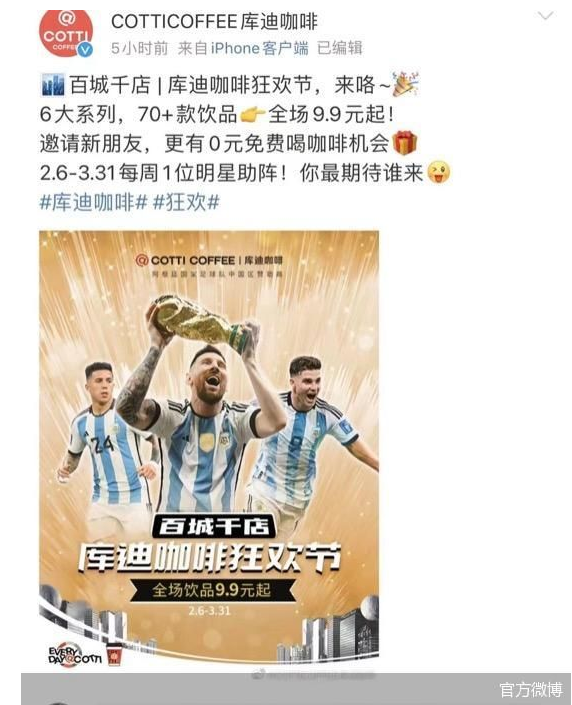
Task: Open the COTTI COFFEE round avatar
Action: [x=66, y=34]
